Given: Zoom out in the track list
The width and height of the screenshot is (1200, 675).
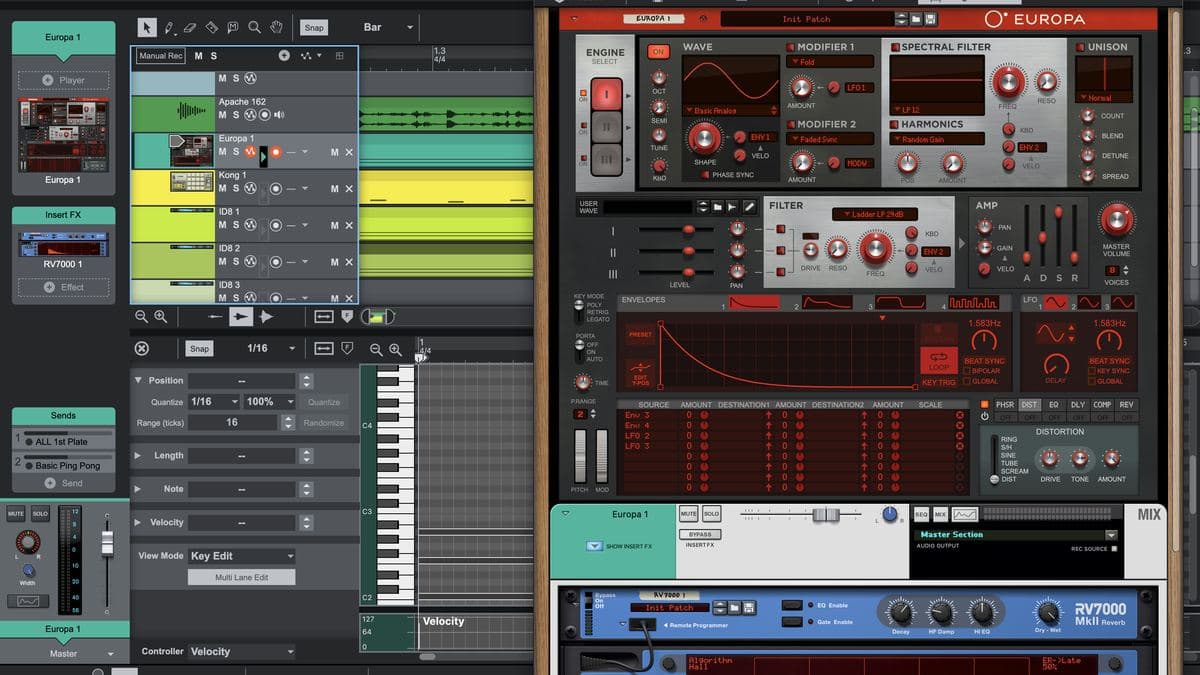Looking at the screenshot, I should [141, 316].
